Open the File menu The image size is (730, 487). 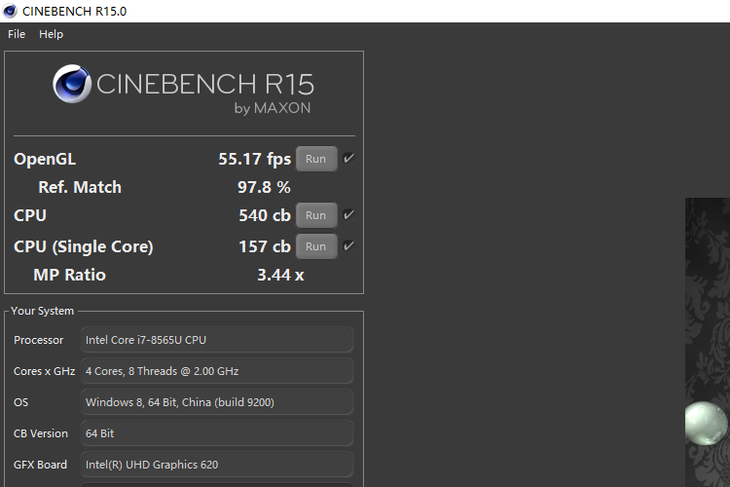tap(16, 34)
